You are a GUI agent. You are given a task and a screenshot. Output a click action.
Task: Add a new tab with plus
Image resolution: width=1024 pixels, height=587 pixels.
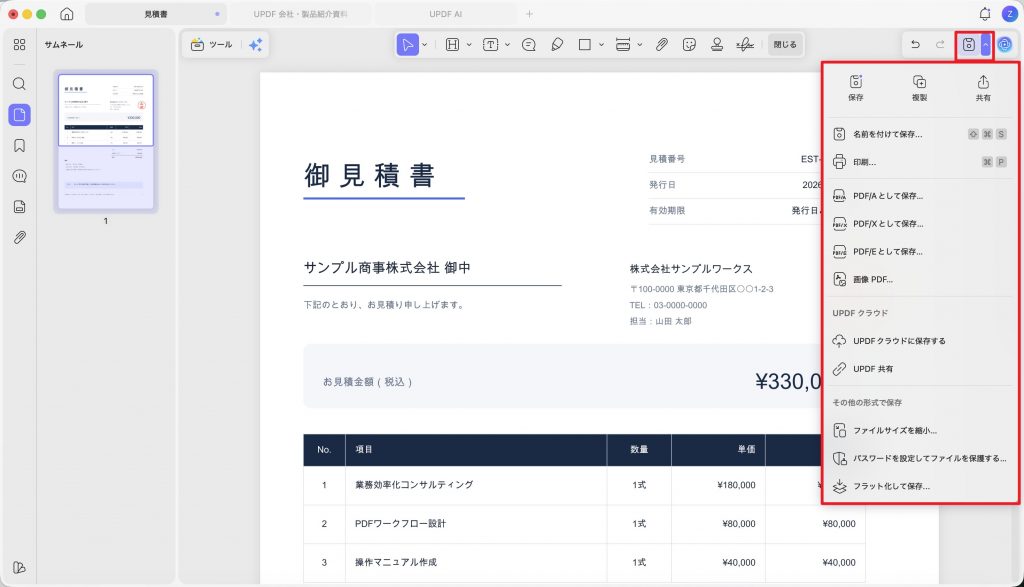coord(529,14)
